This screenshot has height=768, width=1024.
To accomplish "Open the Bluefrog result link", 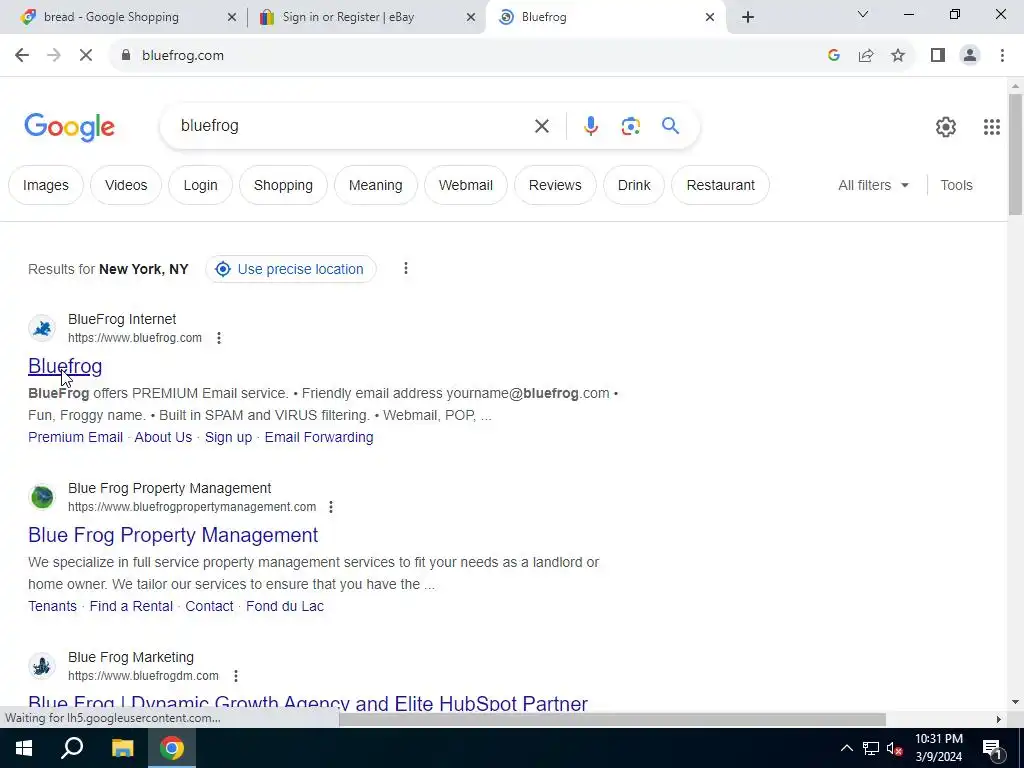I will pyautogui.click(x=65, y=366).
